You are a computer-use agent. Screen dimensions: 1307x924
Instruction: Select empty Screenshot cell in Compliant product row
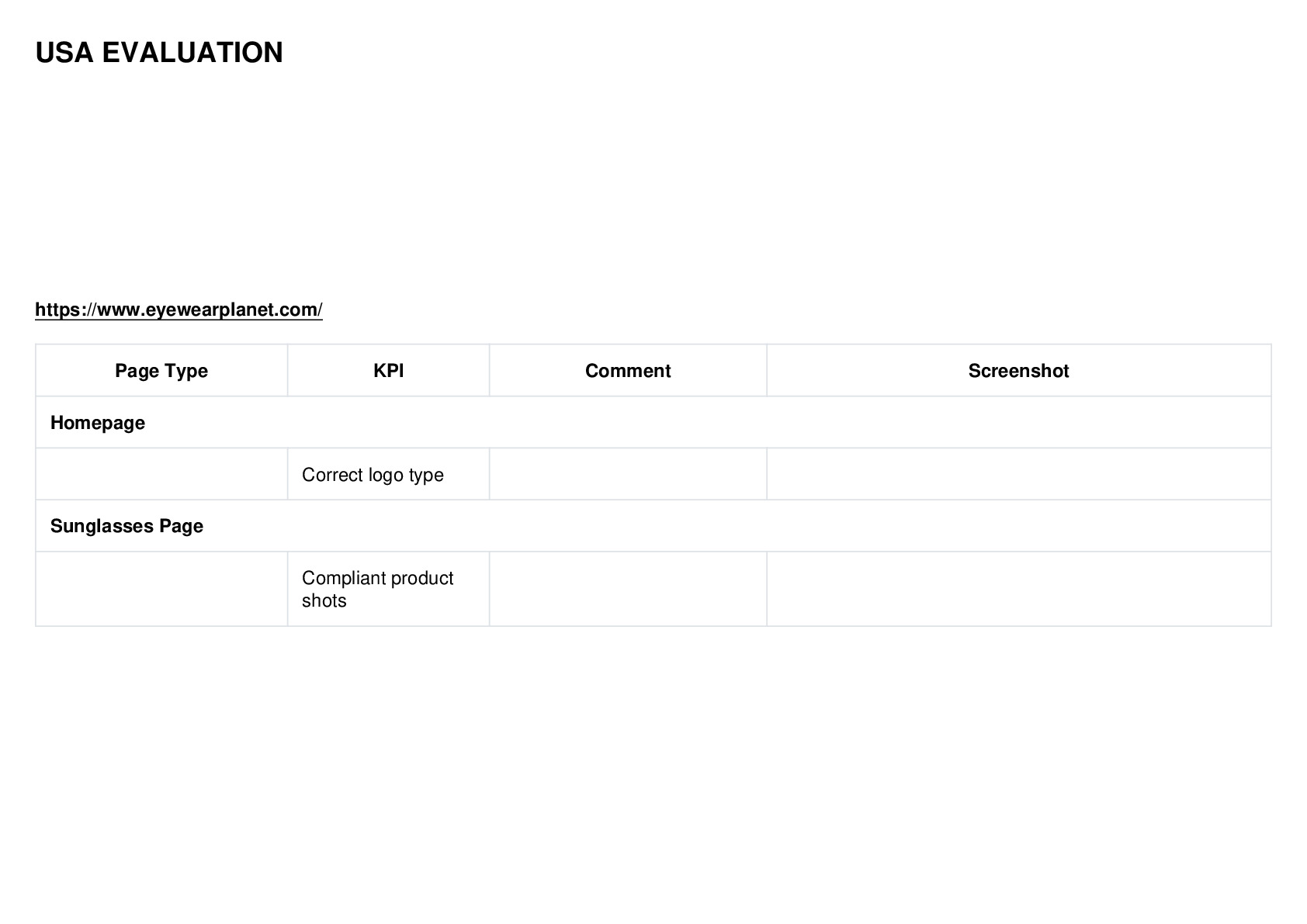point(1019,589)
